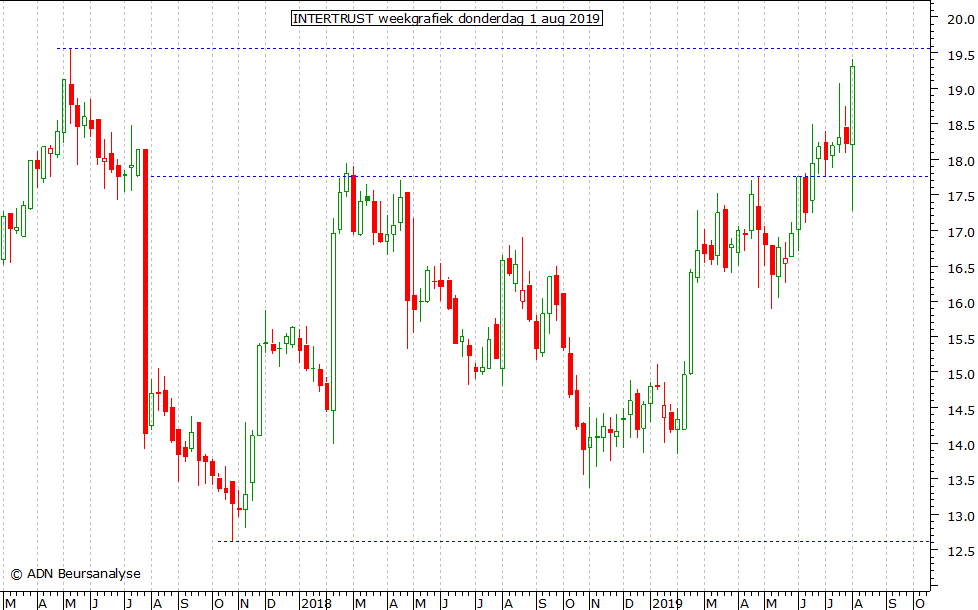
Task: Select the 12.5 price level label
Action: (x=960, y=552)
